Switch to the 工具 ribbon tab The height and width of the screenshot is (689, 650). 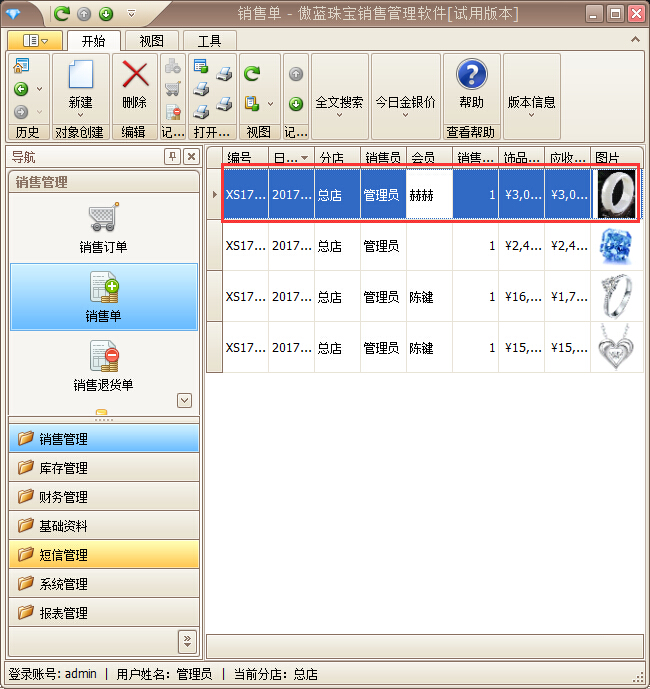pyautogui.click(x=209, y=41)
